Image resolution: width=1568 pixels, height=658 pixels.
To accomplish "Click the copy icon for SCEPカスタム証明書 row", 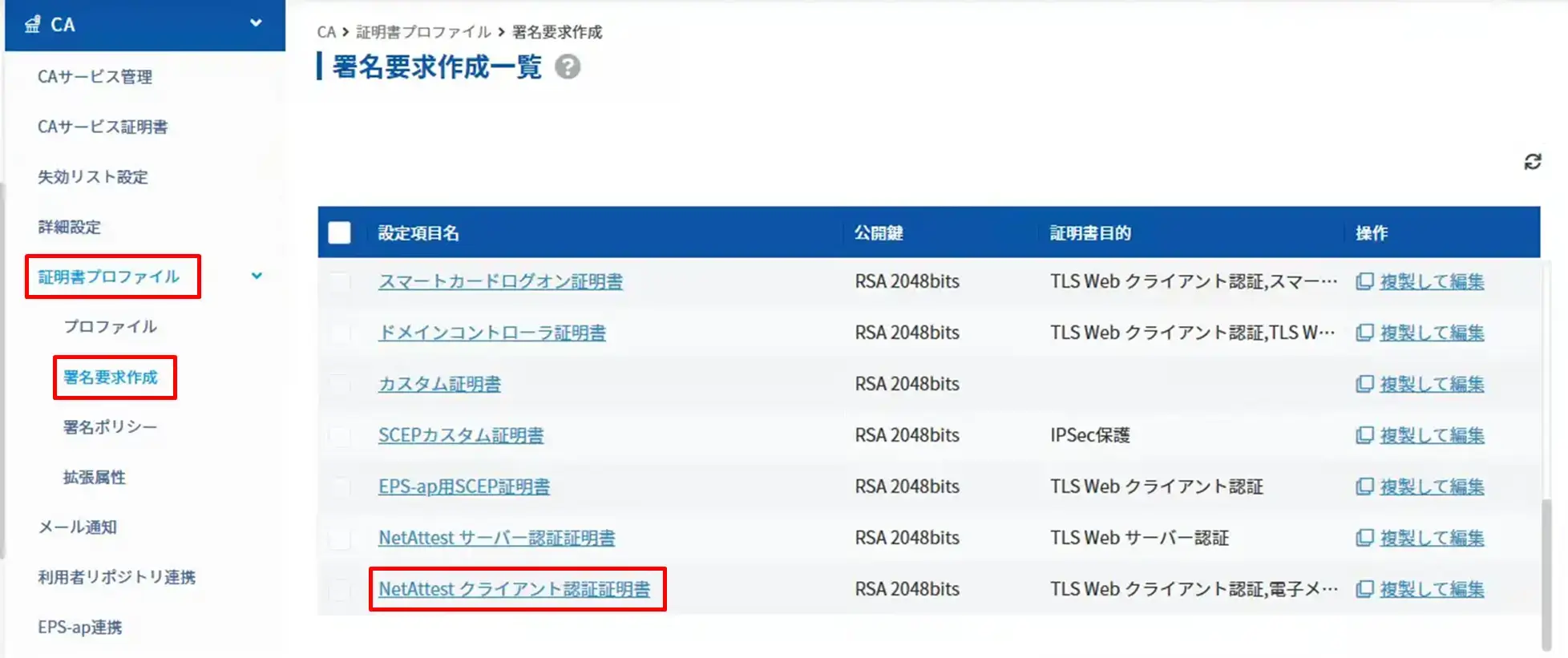I will pos(1364,435).
